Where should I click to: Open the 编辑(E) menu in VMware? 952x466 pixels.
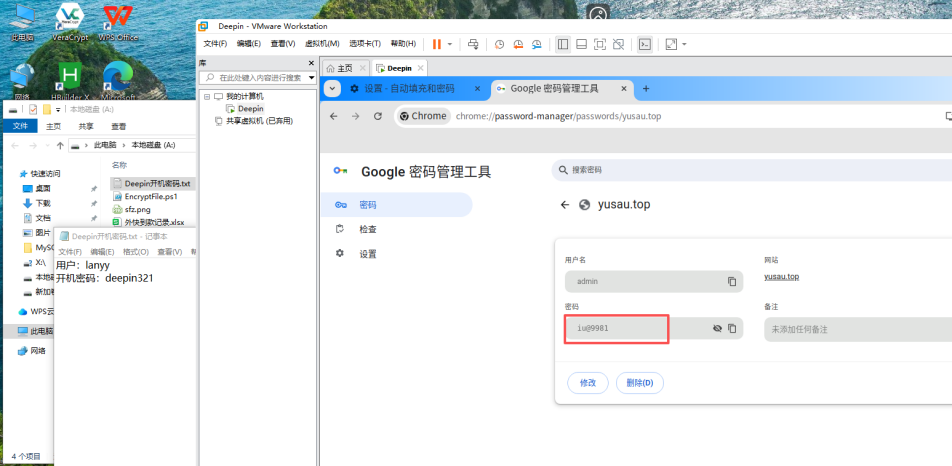(248, 44)
